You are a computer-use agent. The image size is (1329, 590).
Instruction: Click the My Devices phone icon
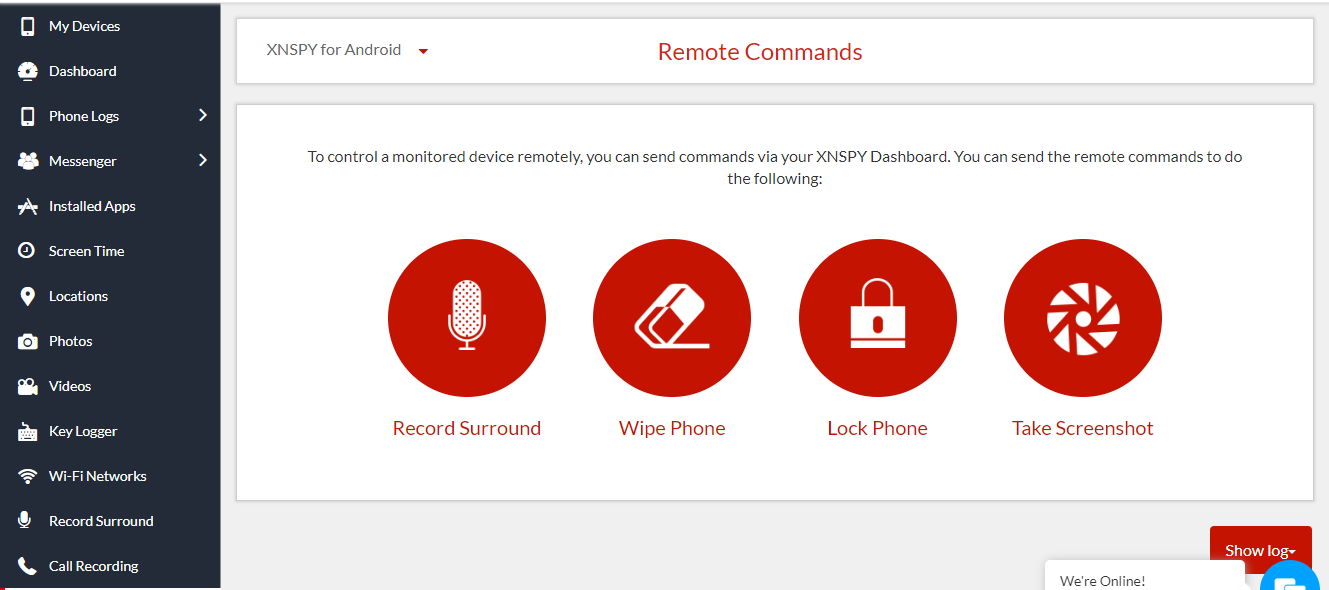click(28, 26)
